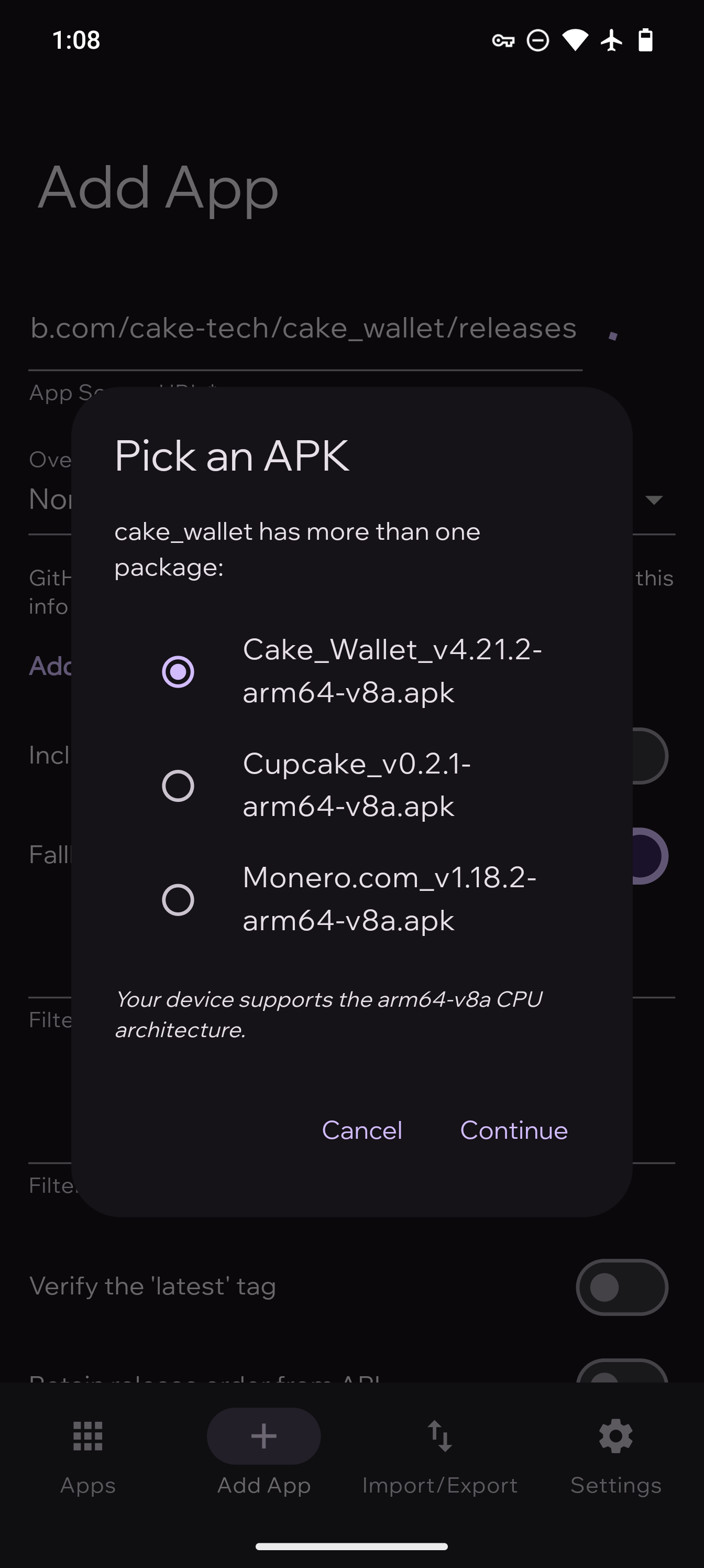Image resolution: width=704 pixels, height=1568 pixels.
Task: Toggle the Verify the 'latest' tag switch
Action: (x=621, y=1287)
